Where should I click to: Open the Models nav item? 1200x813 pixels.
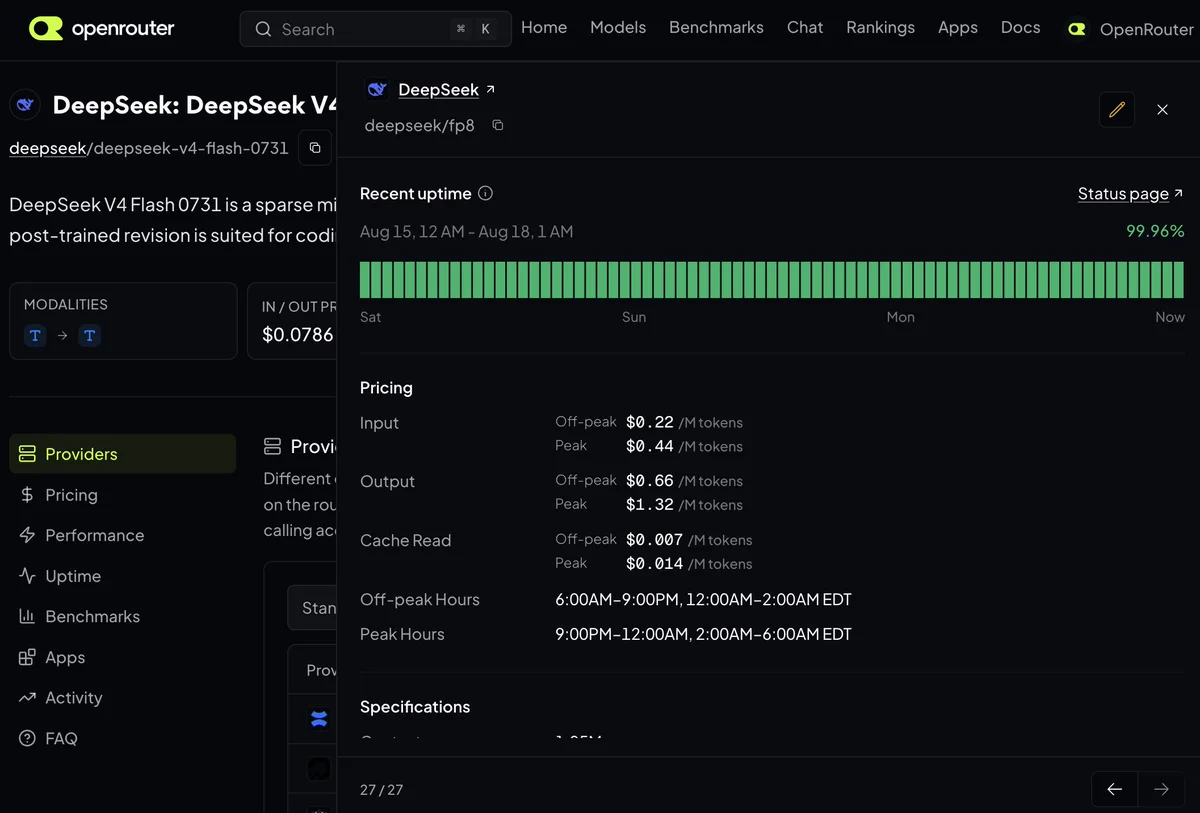pos(618,28)
